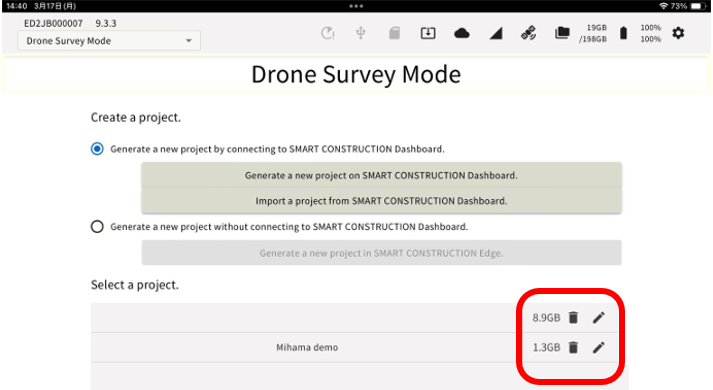The image size is (713, 390).
Task: Click the refresh warning icon in toolbar
Action: [327, 33]
